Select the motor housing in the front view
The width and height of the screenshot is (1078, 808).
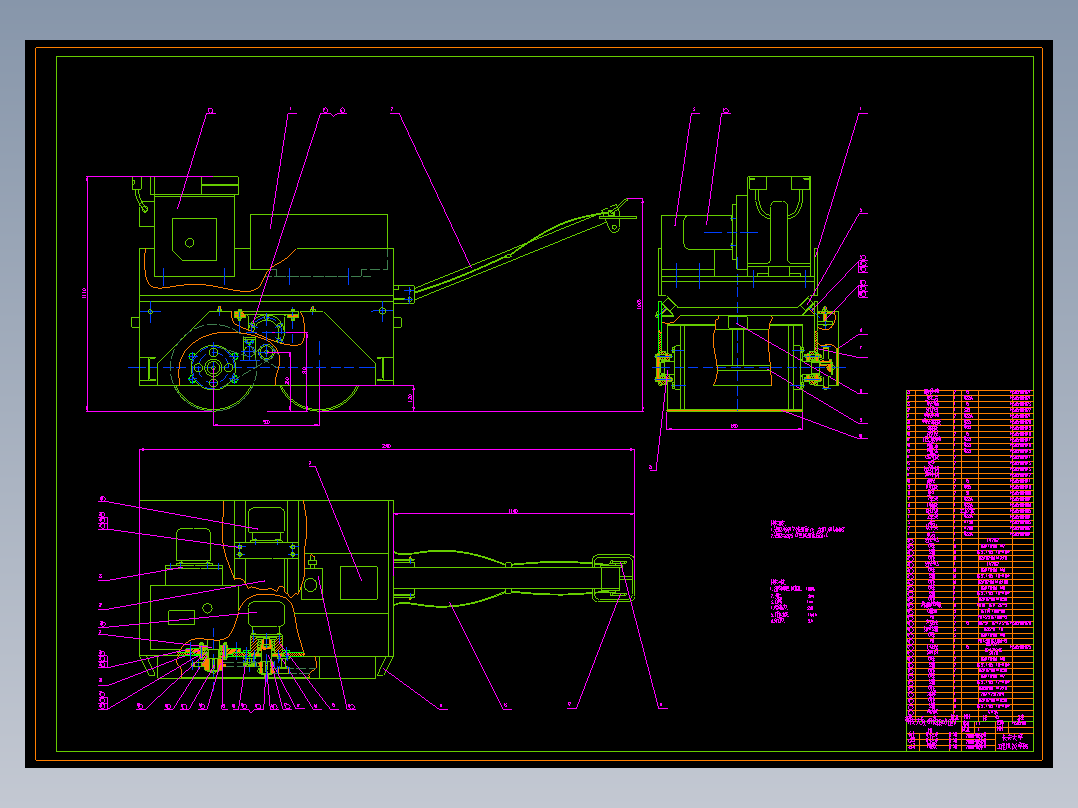click(x=707, y=232)
